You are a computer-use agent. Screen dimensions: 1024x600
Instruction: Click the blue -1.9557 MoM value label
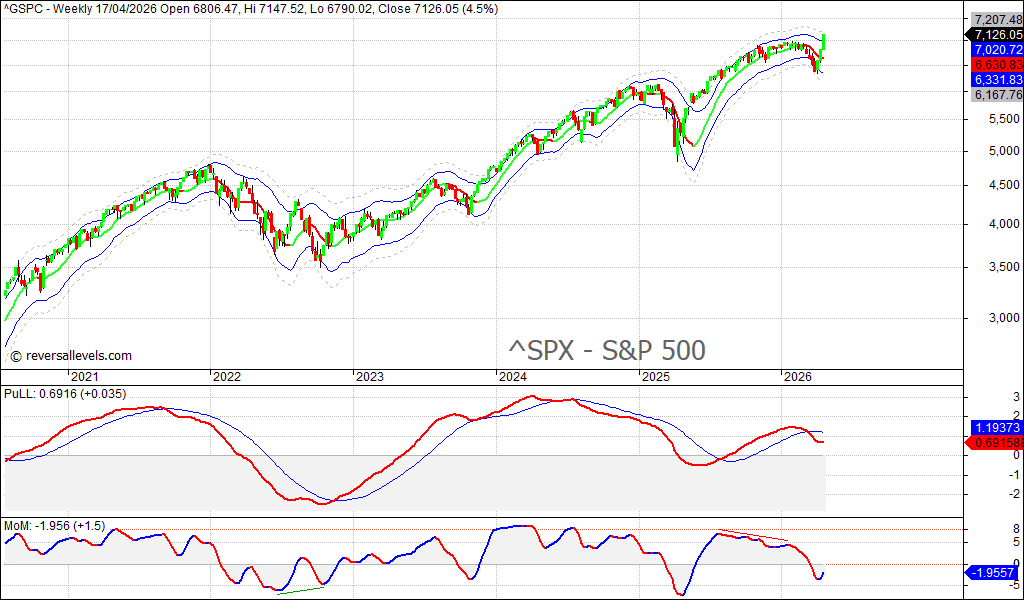pyautogui.click(x=995, y=572)
